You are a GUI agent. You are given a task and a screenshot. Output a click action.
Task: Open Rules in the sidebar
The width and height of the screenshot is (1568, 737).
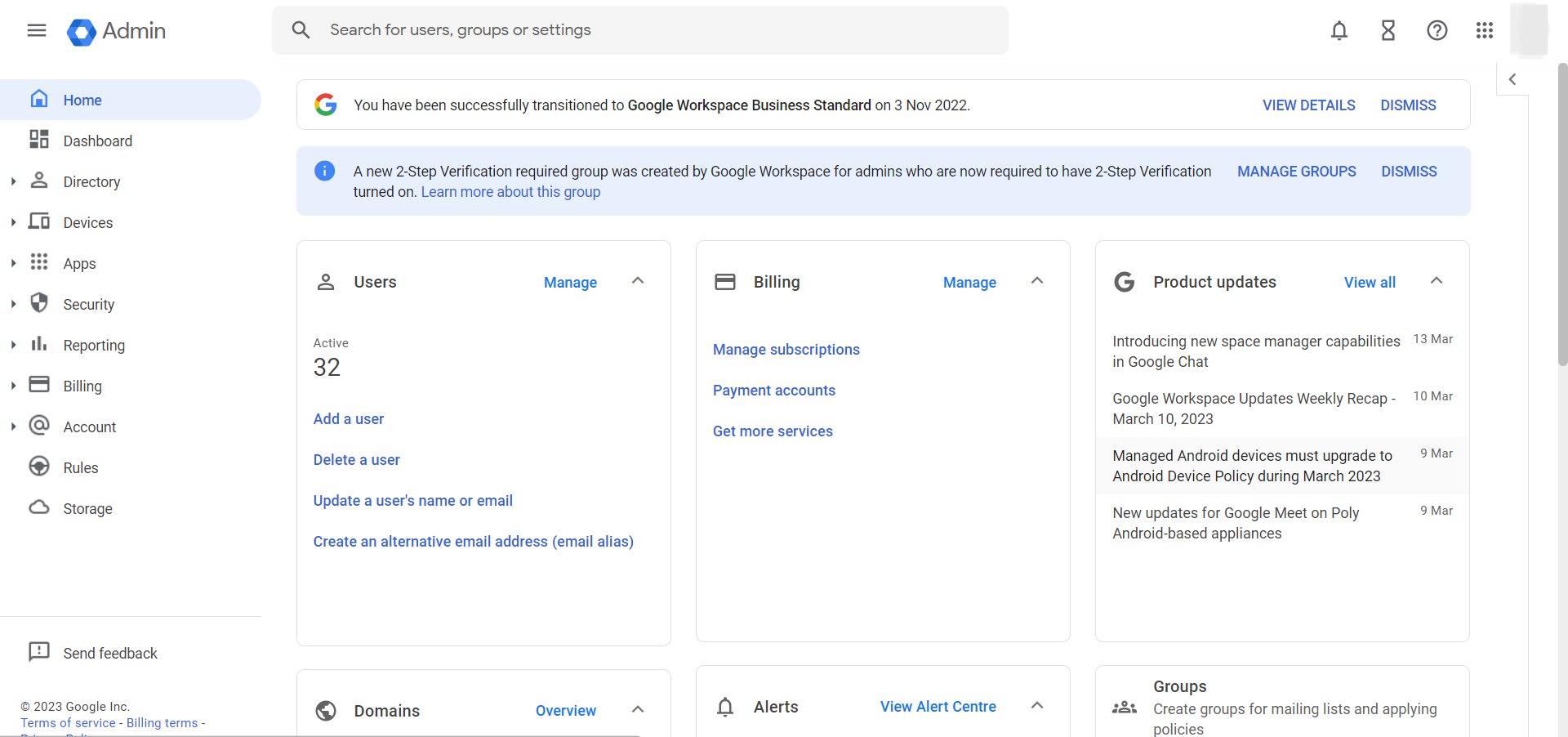click(x=131, y=467)
